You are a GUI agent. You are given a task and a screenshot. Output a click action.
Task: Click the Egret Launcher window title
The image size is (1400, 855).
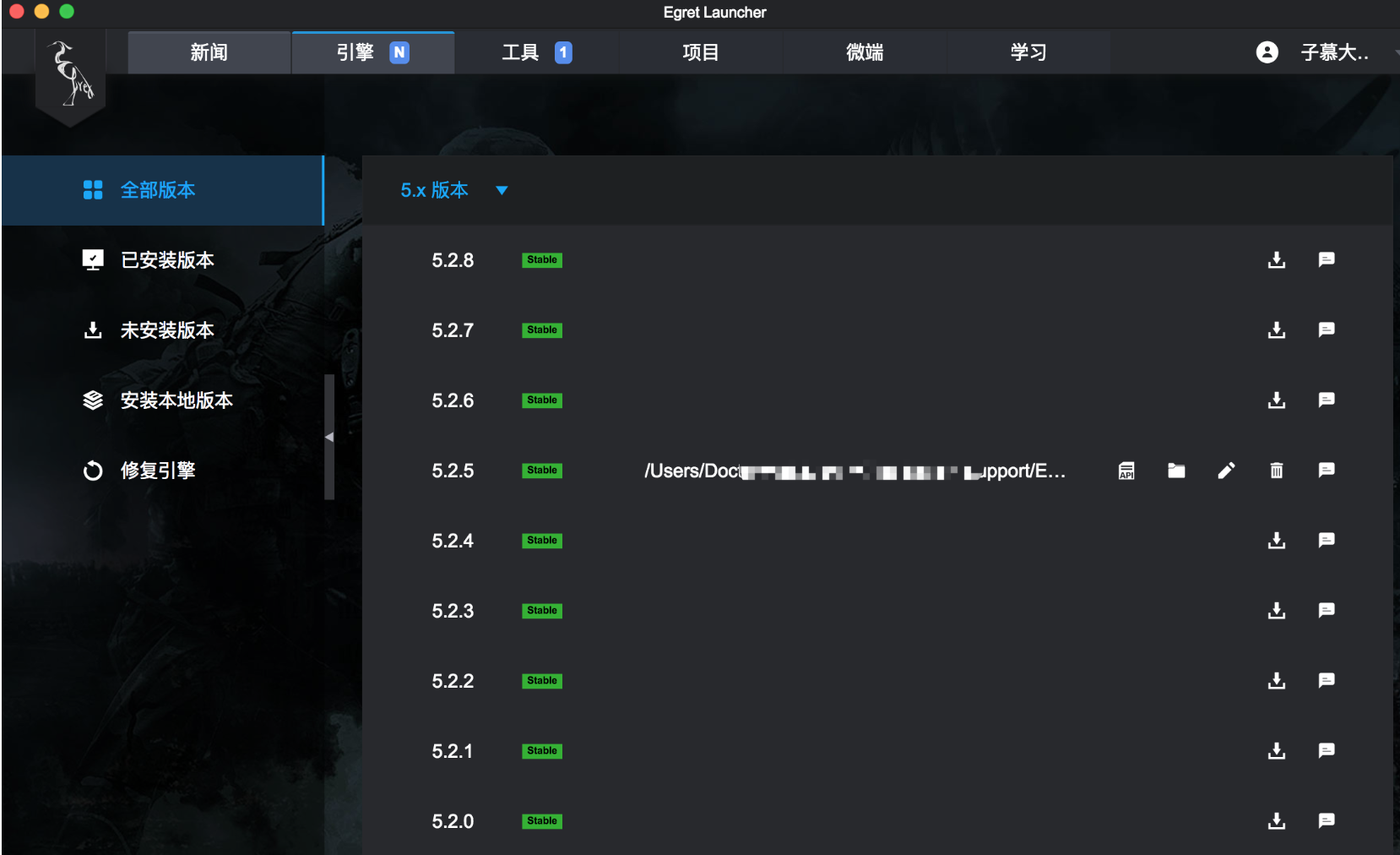[714, 13]
